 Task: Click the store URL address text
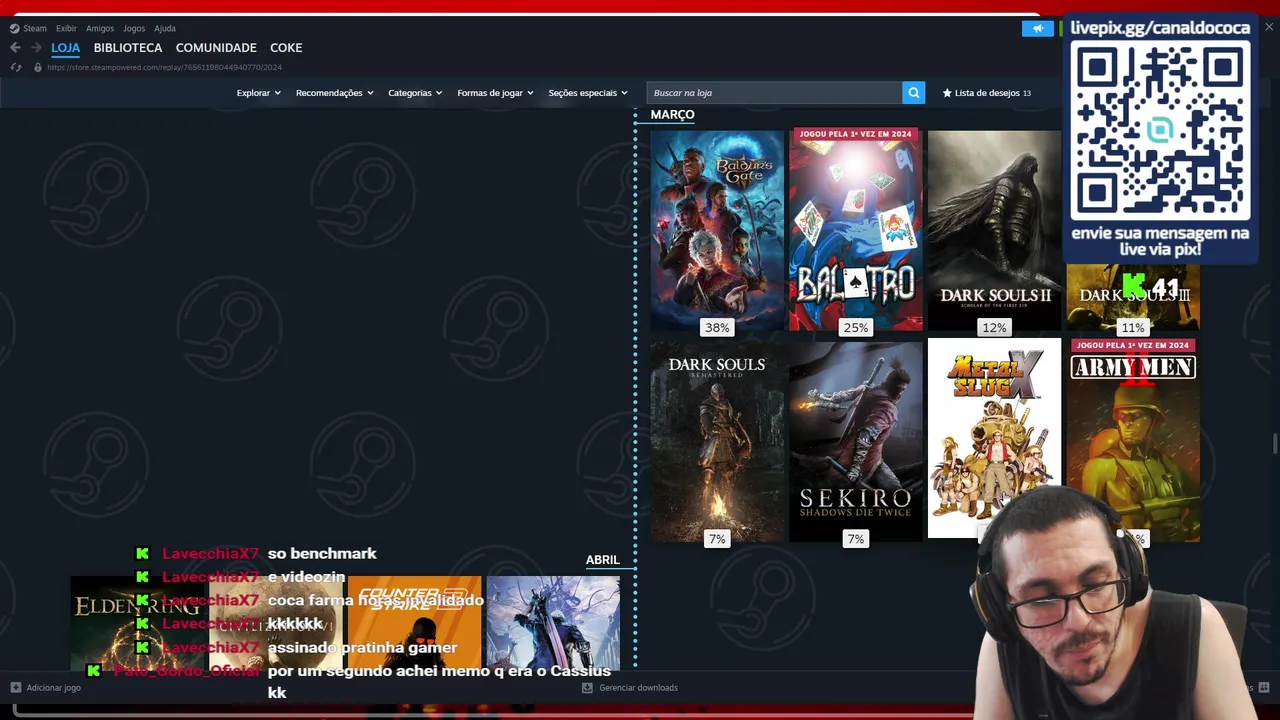(164, 67)
